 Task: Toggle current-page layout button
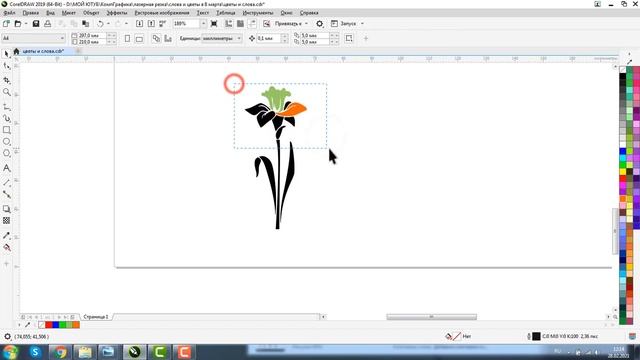168,38
